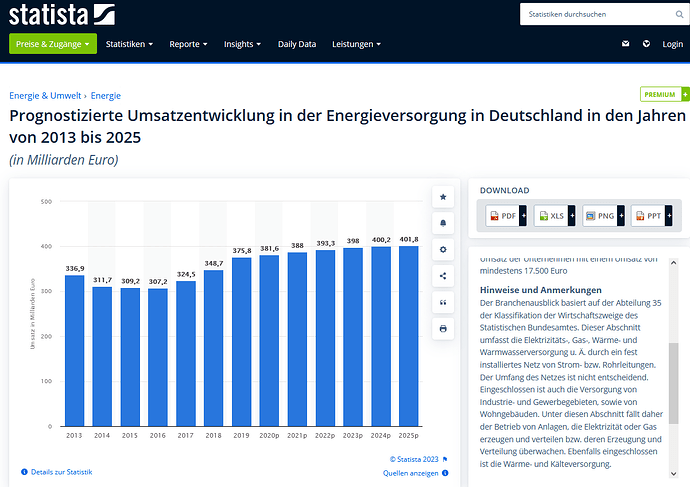Click the star favorite icon beside chart

tap(443, 197)
